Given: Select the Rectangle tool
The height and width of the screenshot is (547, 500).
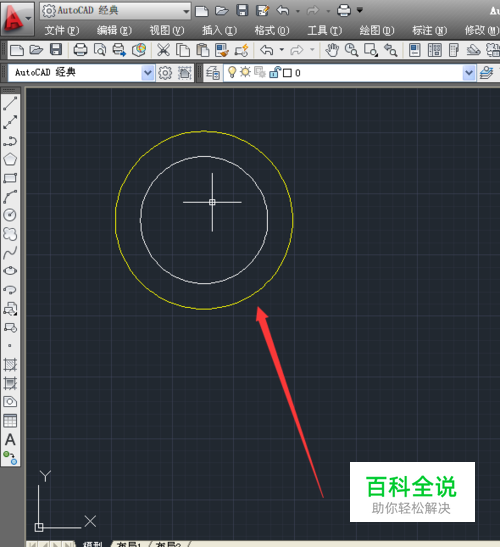Looking at the screenshot, I should (10, 178).
